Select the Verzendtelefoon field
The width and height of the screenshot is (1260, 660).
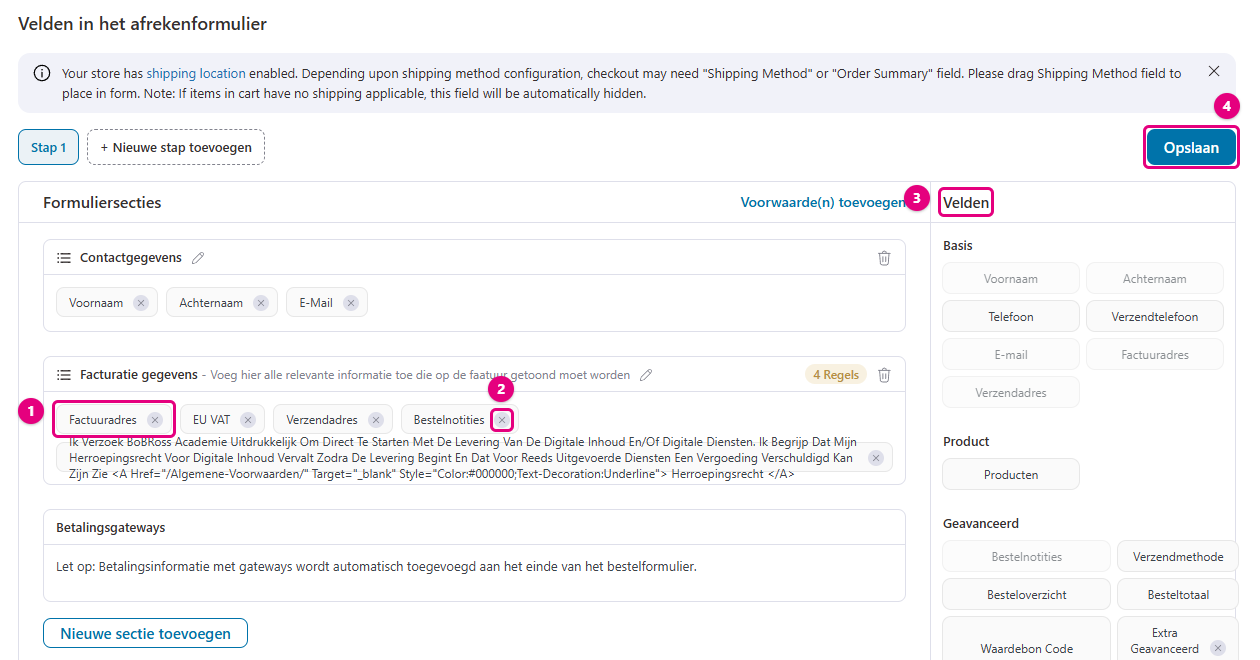tap(1155, 316)
